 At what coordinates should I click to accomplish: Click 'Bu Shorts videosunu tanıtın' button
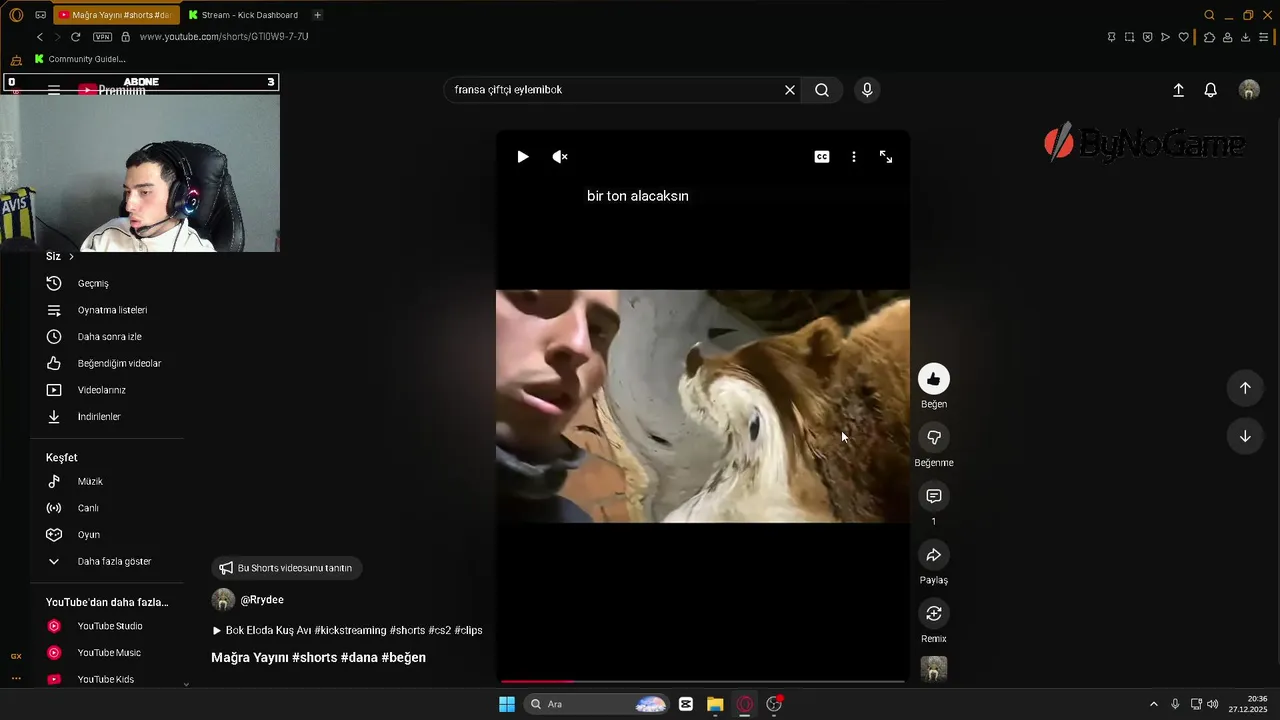coord(287,568)
